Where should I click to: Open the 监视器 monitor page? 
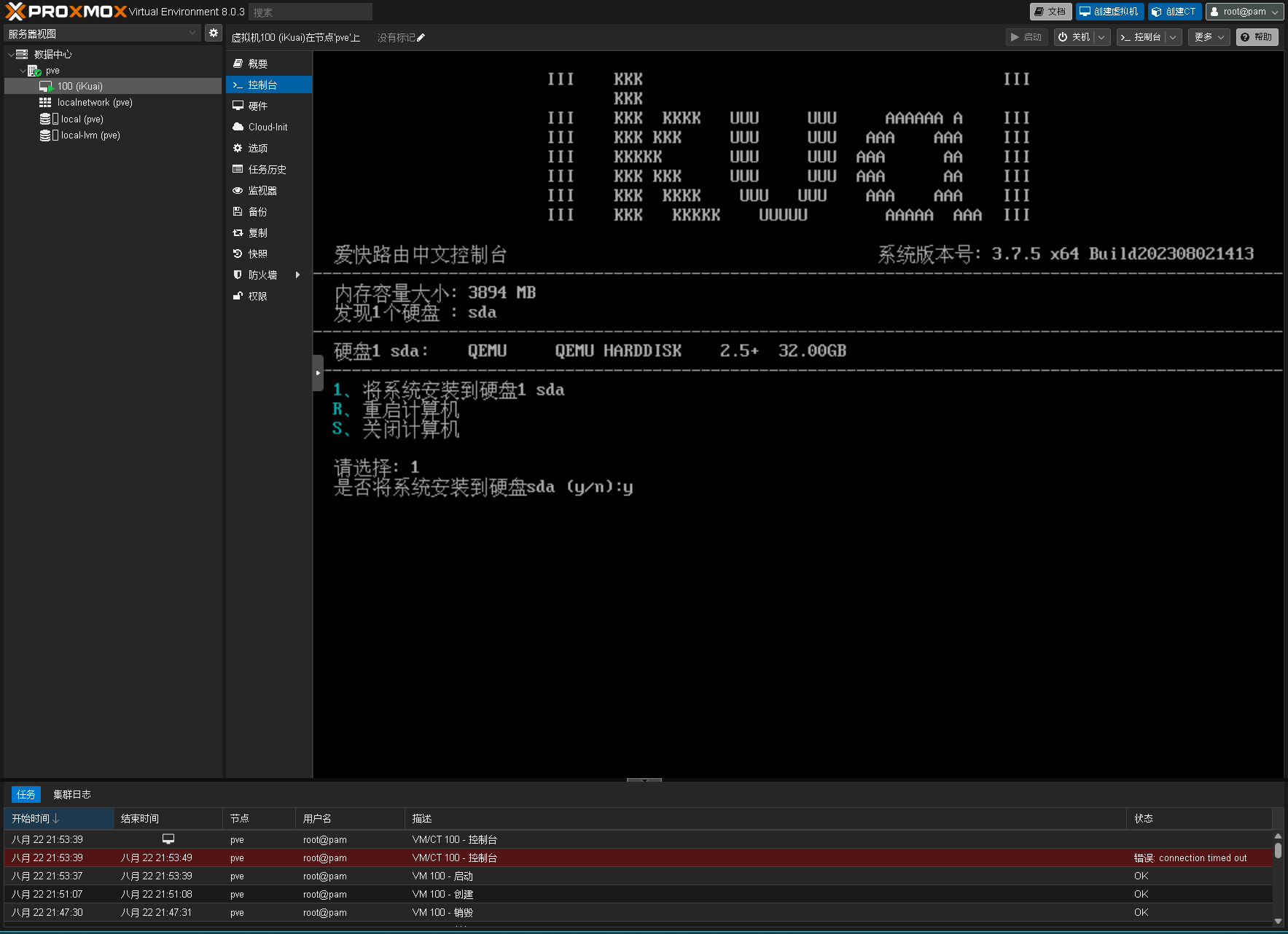262,191
